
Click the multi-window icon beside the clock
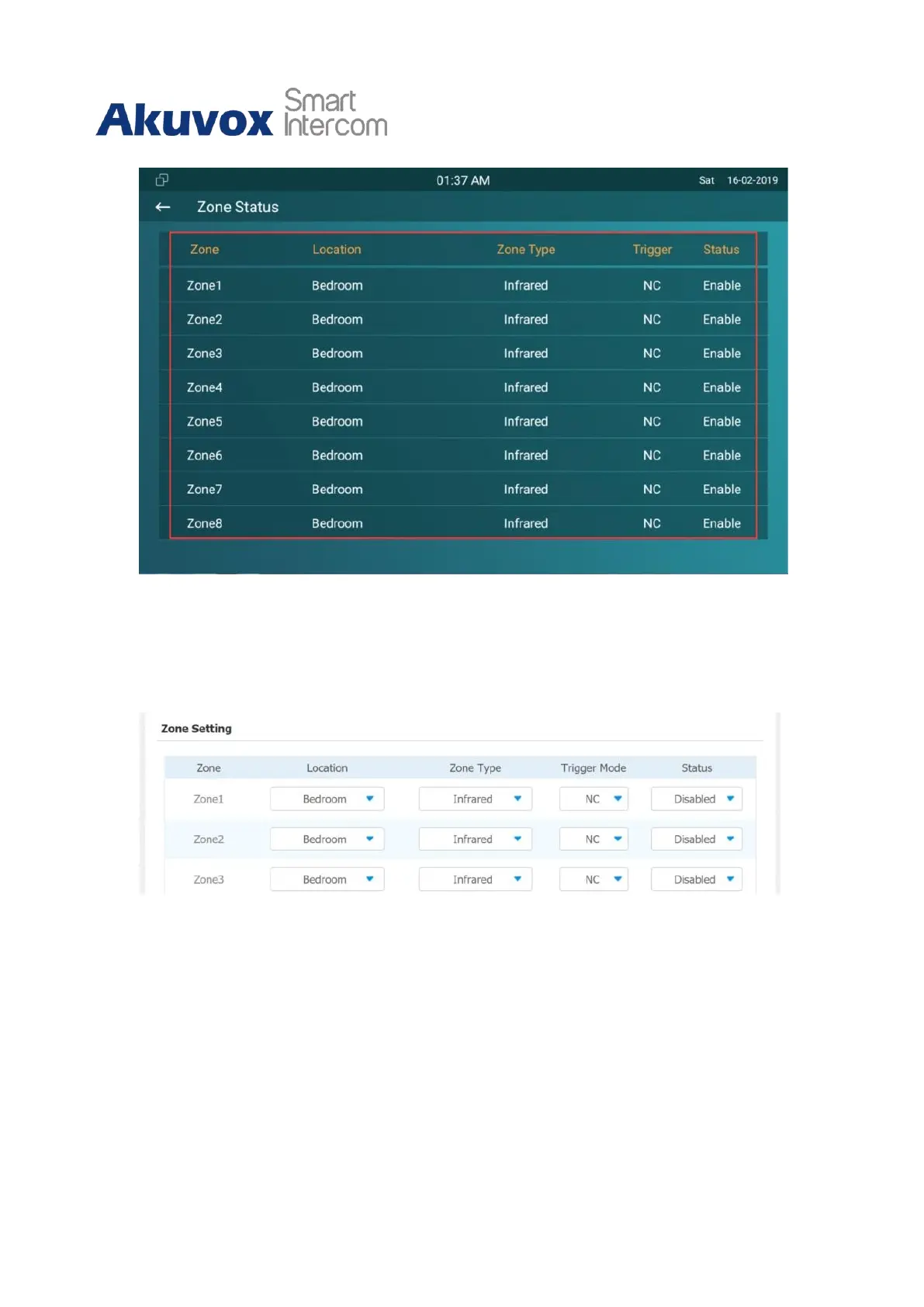pyautogui.click(x=162, y=179)
